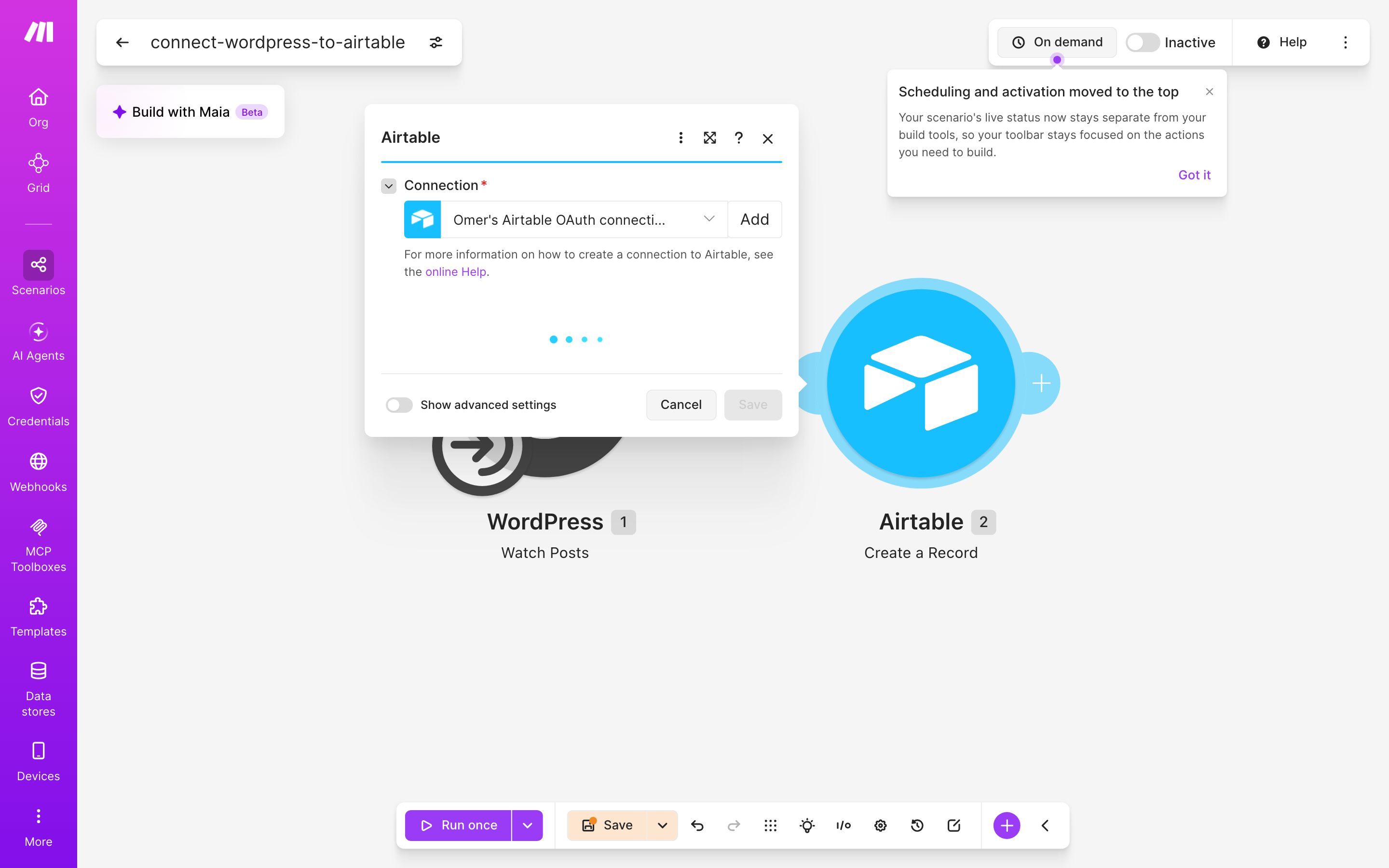Open MCP Toolboxes section
Screen dimensions: 1389x868
39,545
